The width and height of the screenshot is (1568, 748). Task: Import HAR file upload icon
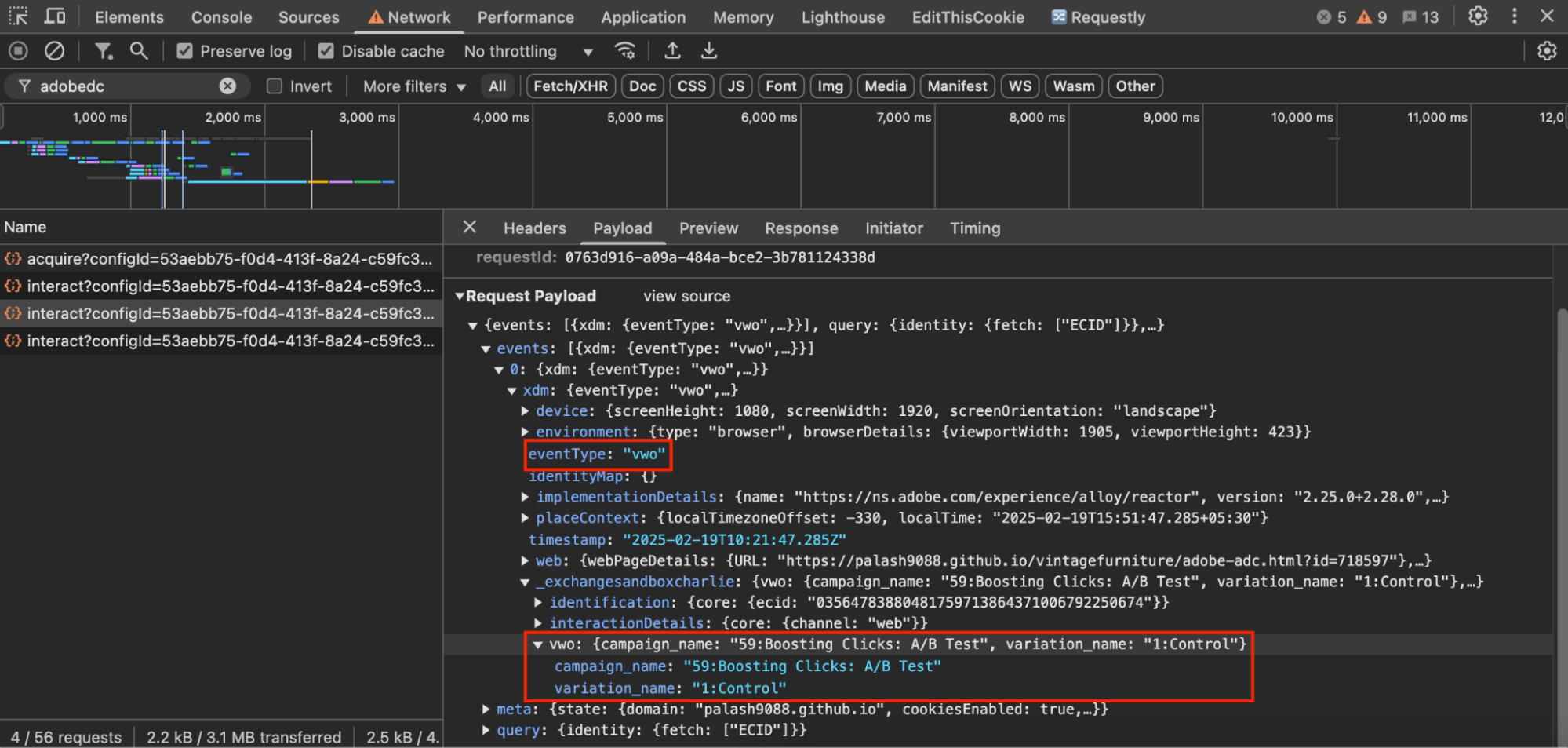coord(672,51)
